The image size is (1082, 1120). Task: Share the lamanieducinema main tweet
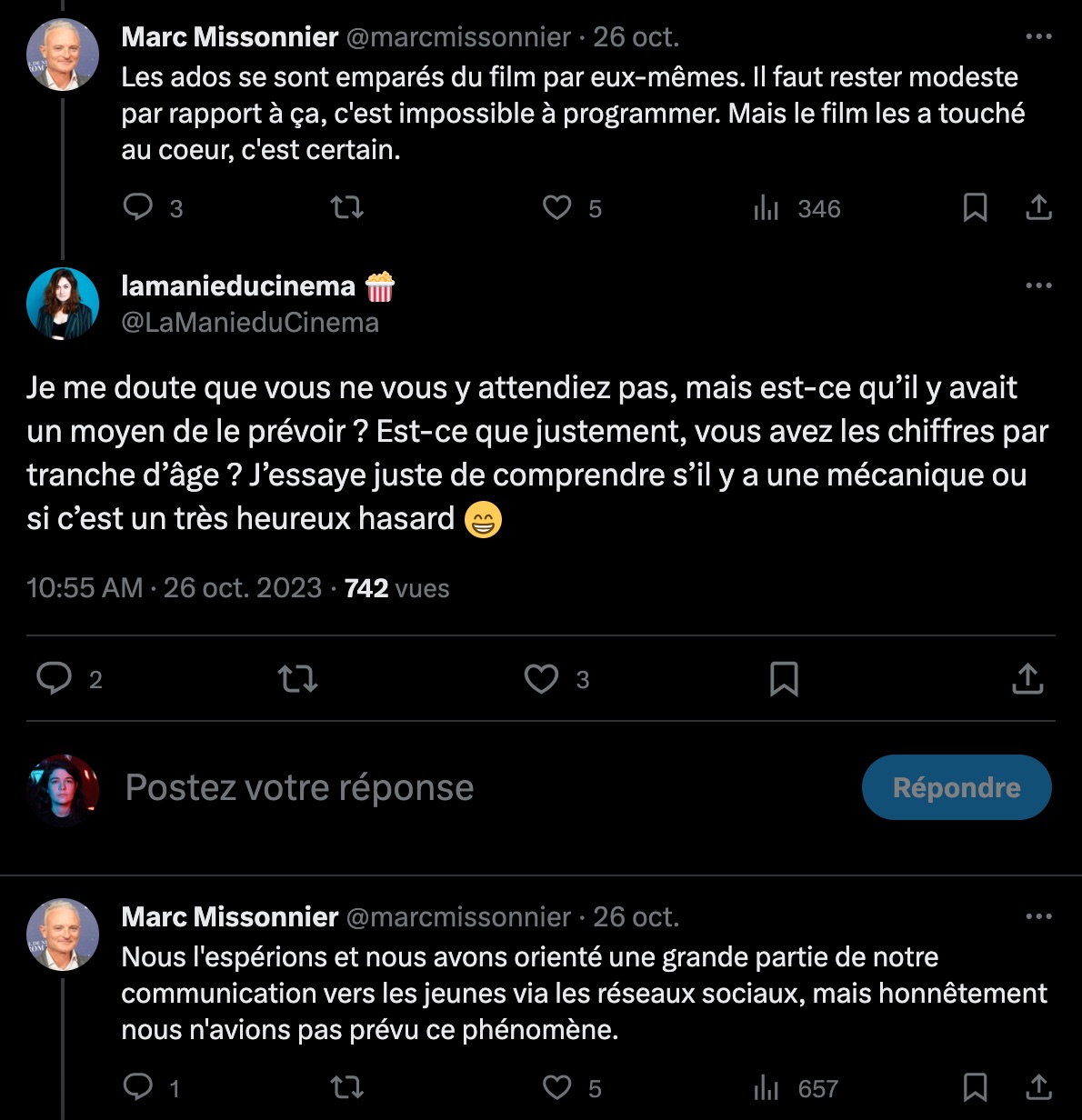coord(1027,679)
